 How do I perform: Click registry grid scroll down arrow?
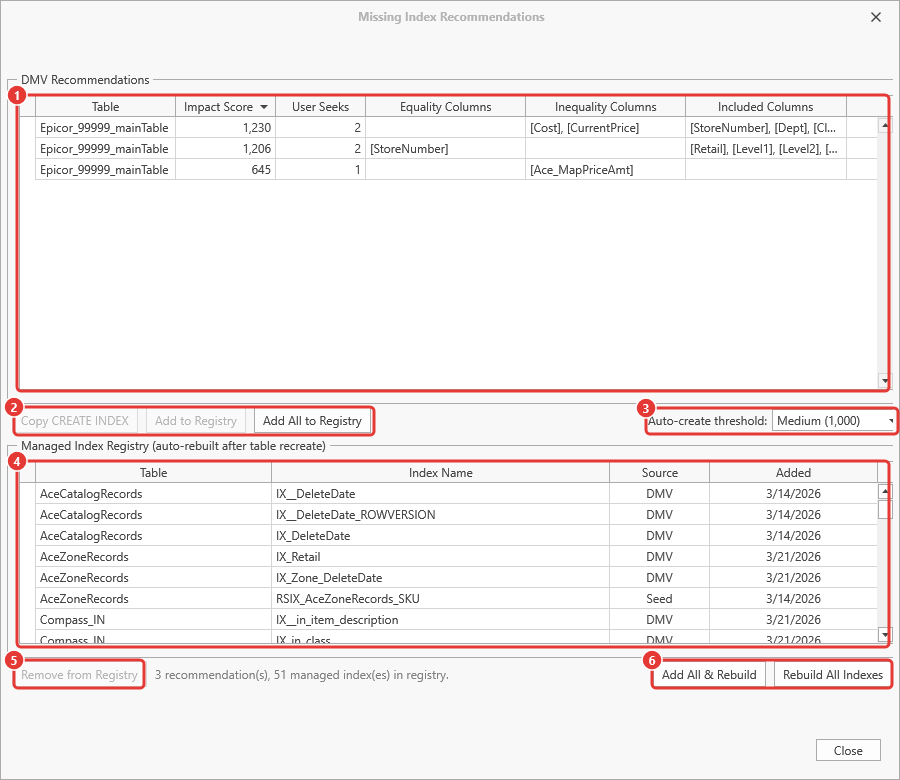[x=885, y=634]
